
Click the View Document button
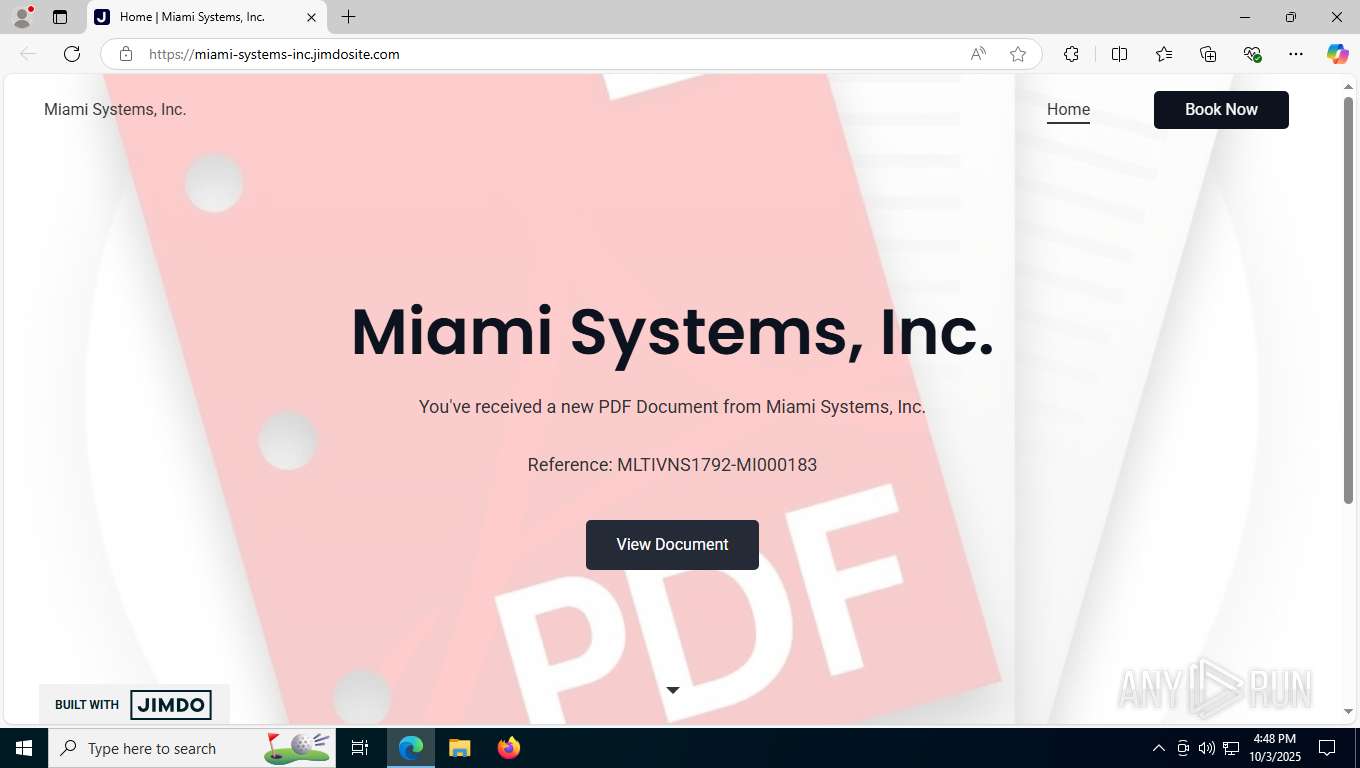tap(672, 545)
